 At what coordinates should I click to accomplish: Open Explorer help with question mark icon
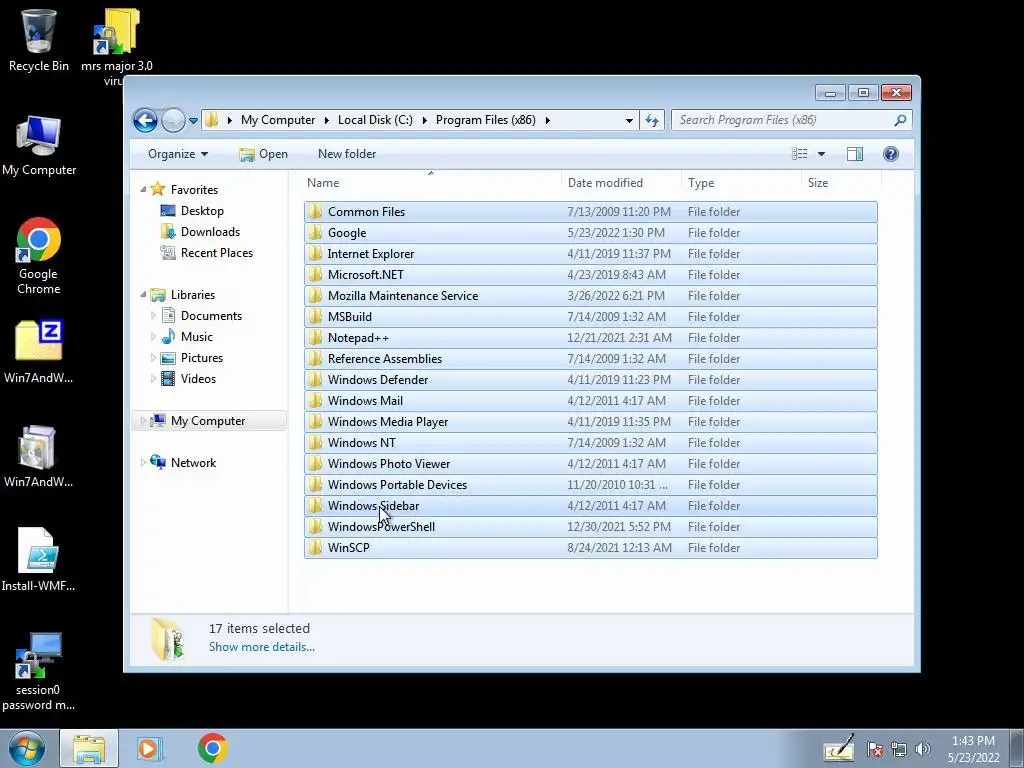(891, 154)
